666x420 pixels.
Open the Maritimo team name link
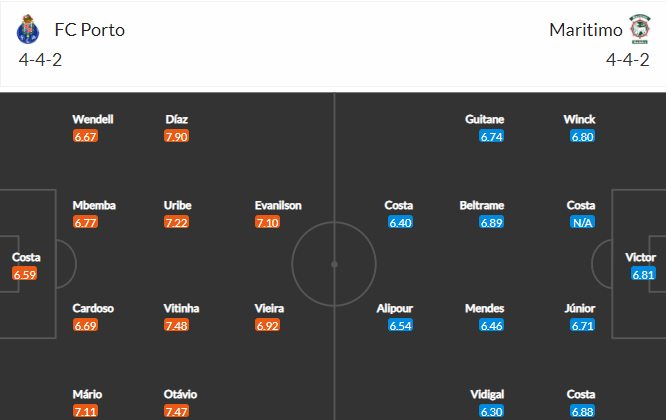point(586,30)
